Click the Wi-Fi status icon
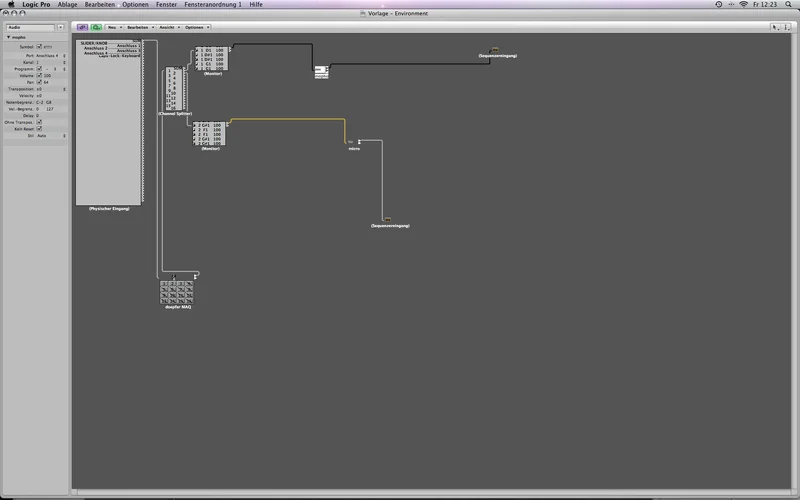This screenshot has width=800, height=500. (743, 5)
